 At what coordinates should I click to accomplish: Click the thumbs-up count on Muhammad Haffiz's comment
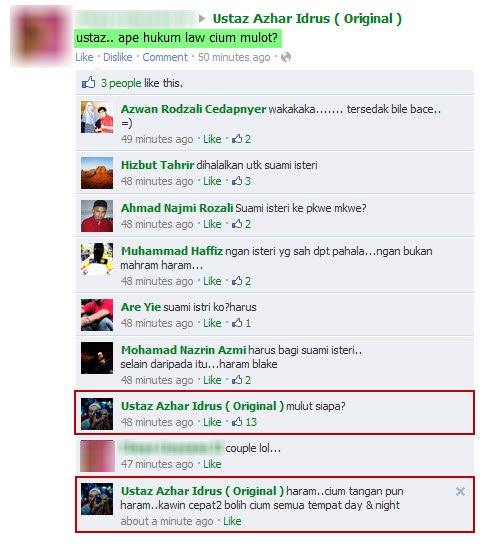pos(241,281)
